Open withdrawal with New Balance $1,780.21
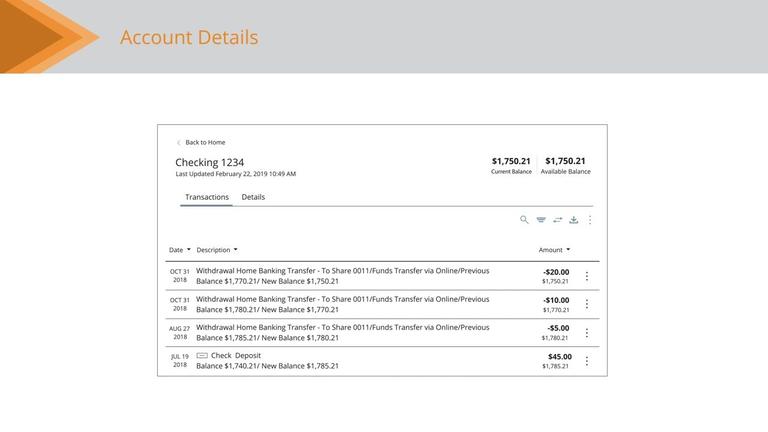The height and width of the screenshot is (432, 768). 342,333
